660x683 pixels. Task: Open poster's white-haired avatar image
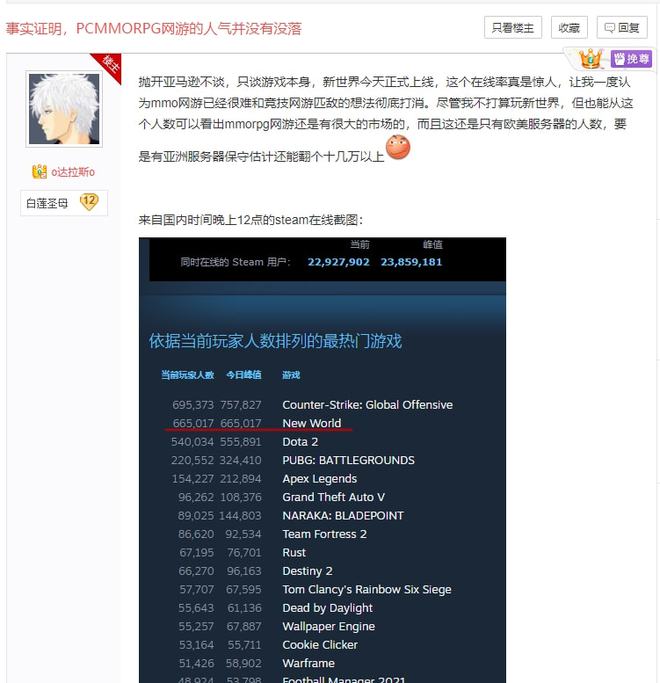point(64,109)
